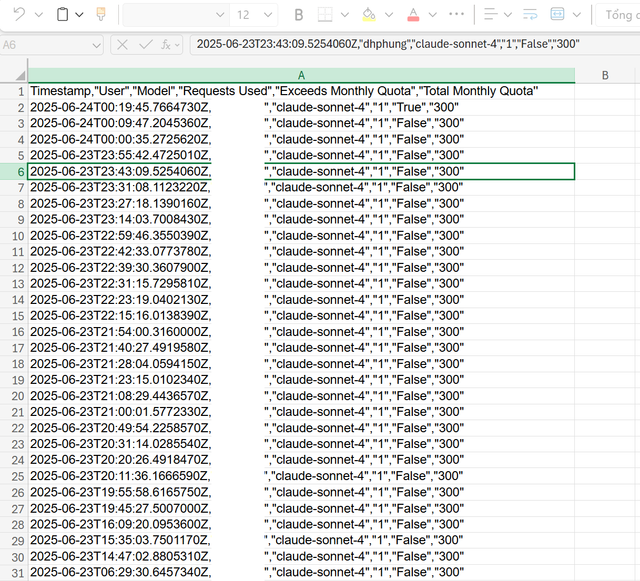
Task: Select column B header
Action: click(605, 75)
